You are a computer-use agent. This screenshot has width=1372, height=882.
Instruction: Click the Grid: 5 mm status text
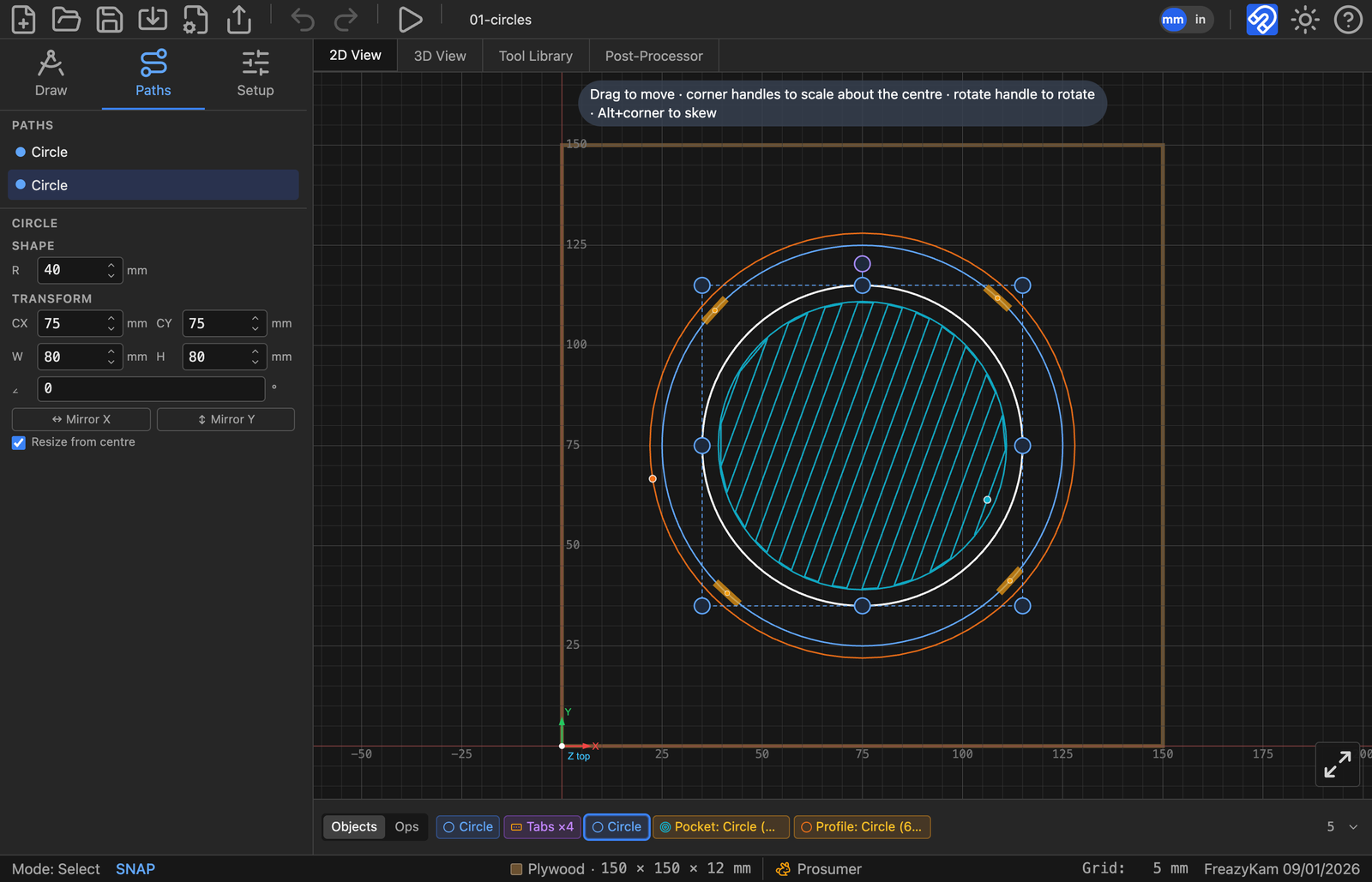tap(1134, 868)
